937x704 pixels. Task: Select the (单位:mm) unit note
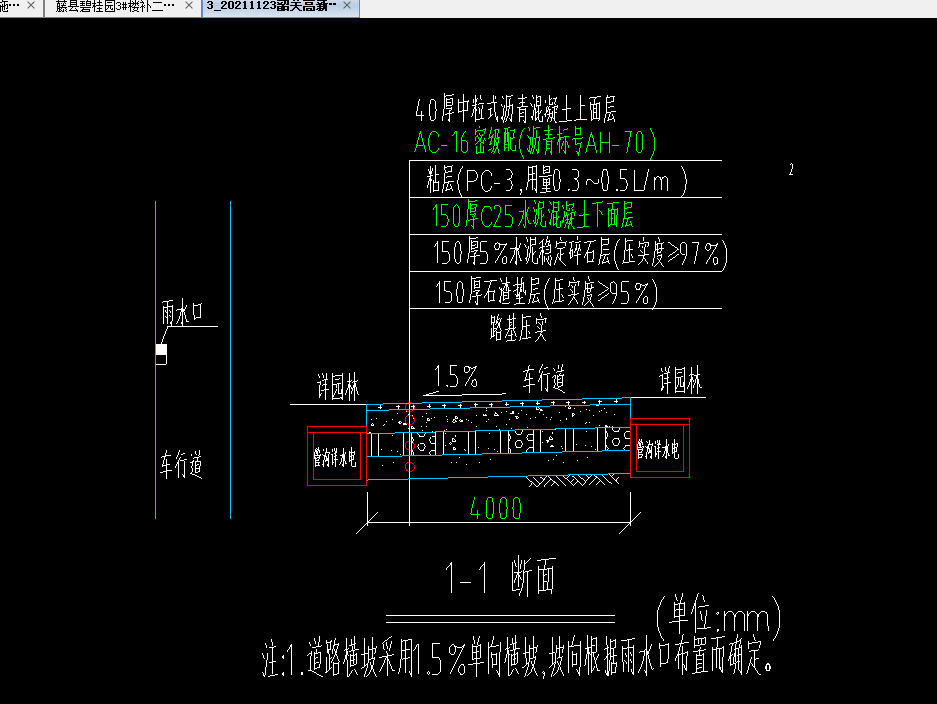coord(719,617)
